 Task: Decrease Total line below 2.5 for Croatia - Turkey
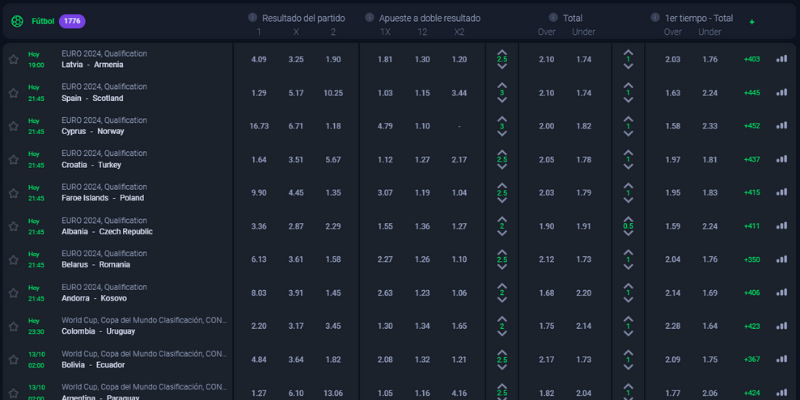pos(502,167)
